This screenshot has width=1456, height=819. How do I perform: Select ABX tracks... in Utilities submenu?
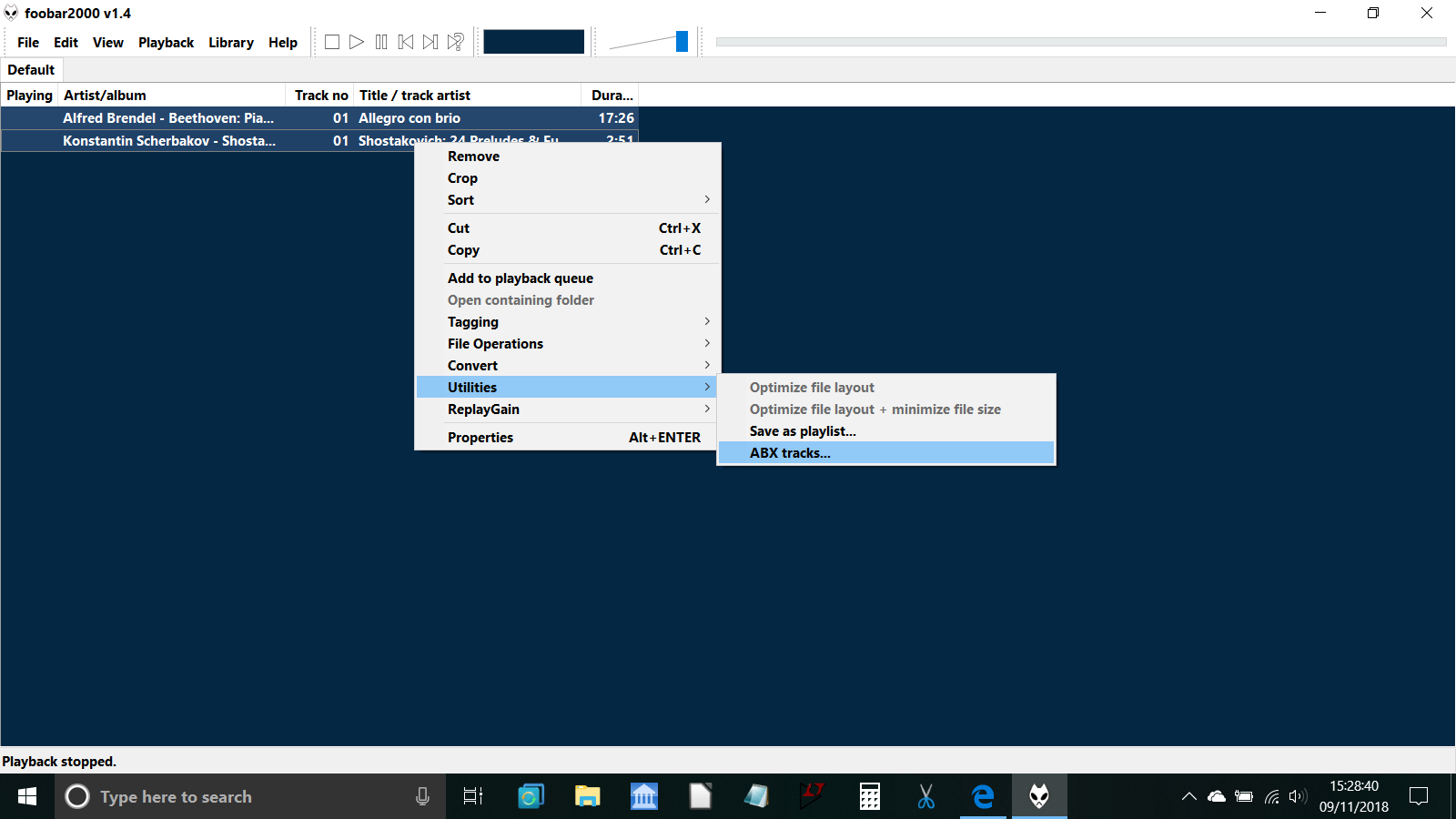click(886, 453)
